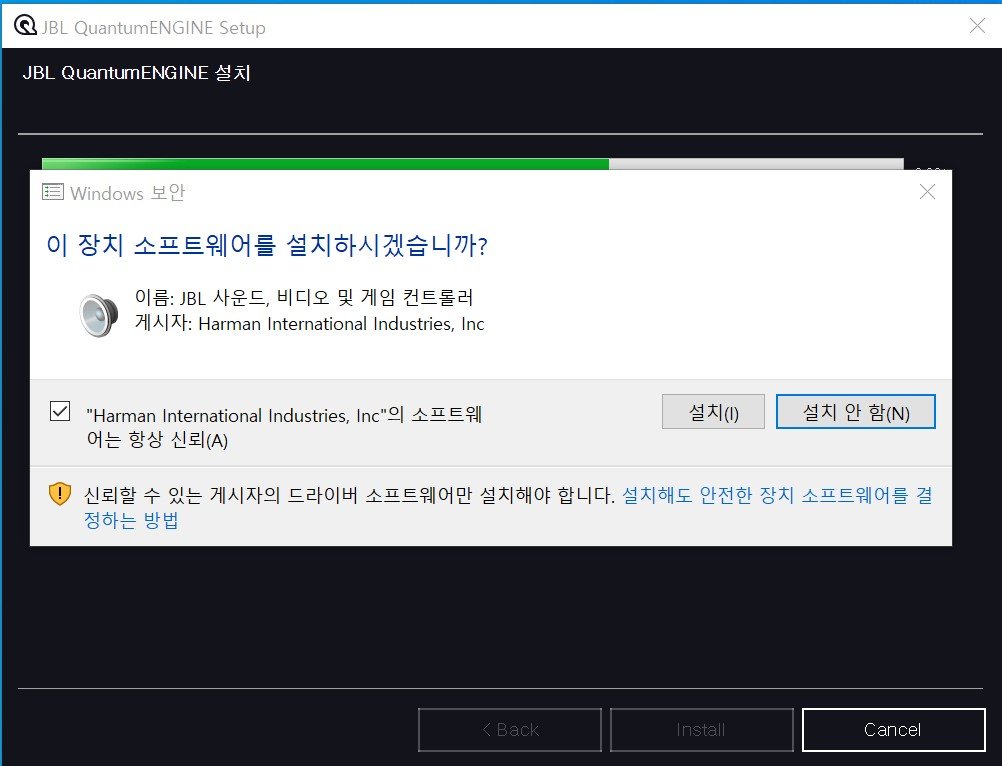Click the green installation progress bar

[472, 164]
